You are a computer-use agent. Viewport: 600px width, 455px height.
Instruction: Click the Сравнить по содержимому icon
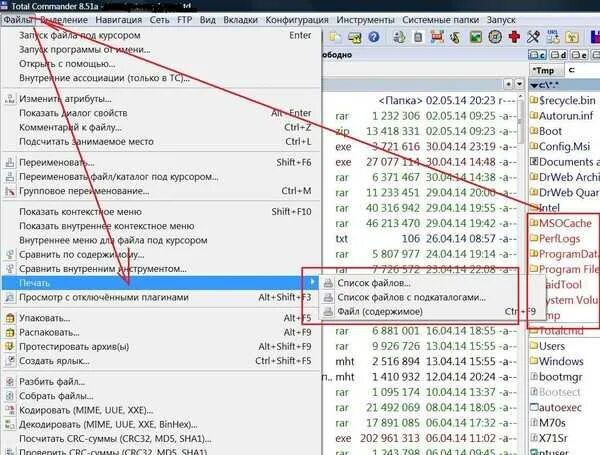(x=10, y=254)
